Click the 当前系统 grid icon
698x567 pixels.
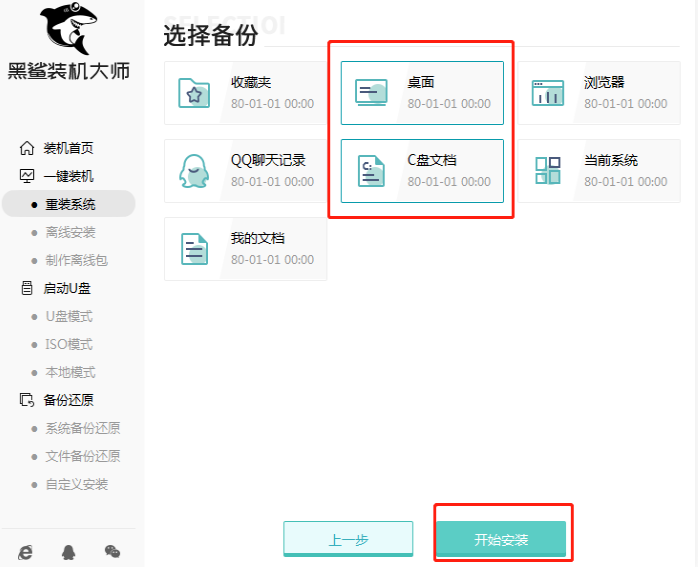[548, 171]
